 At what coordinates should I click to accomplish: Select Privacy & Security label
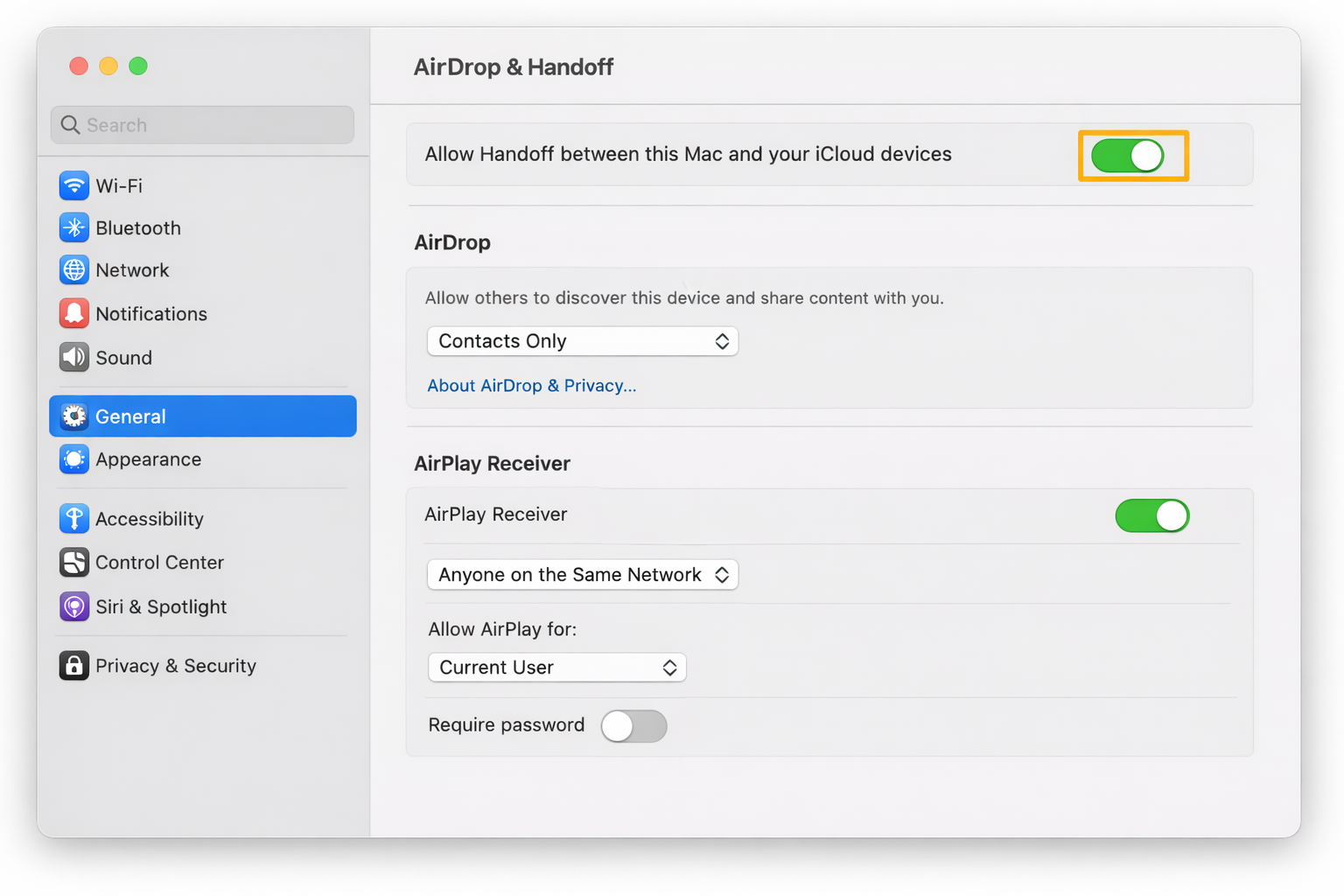coord(176,666)
